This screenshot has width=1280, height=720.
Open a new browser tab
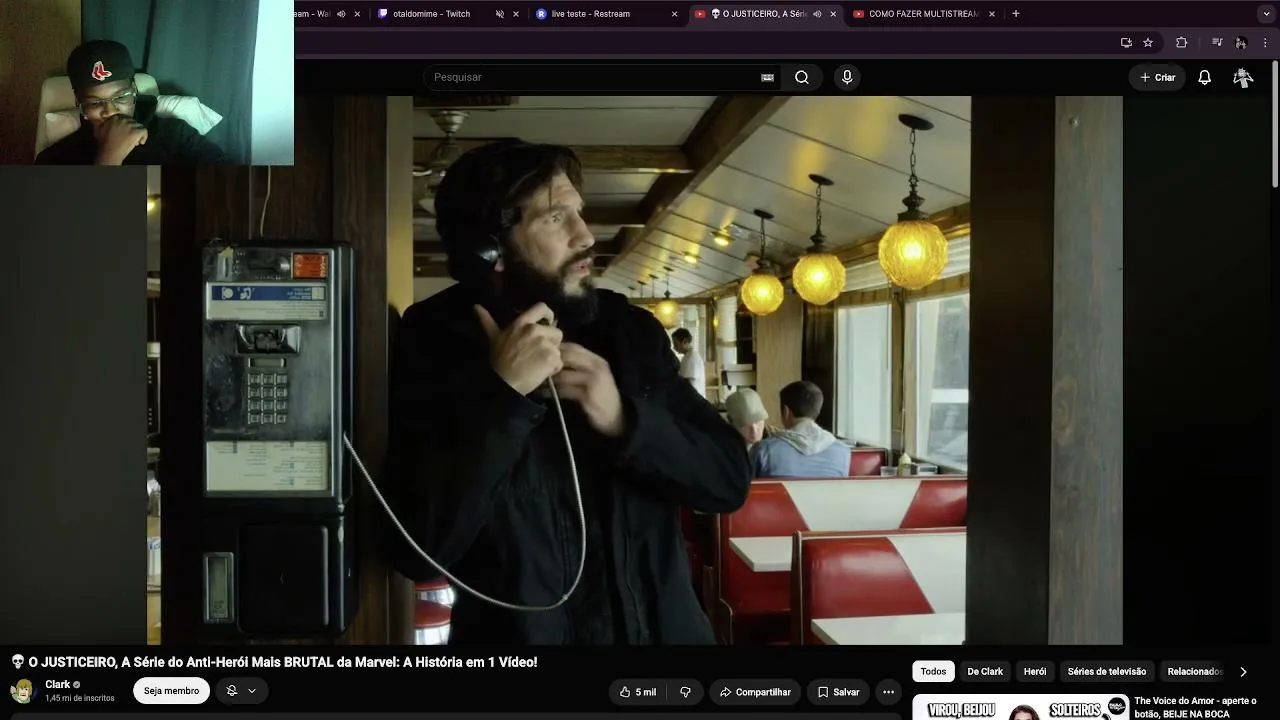[x=1016, y=14]
